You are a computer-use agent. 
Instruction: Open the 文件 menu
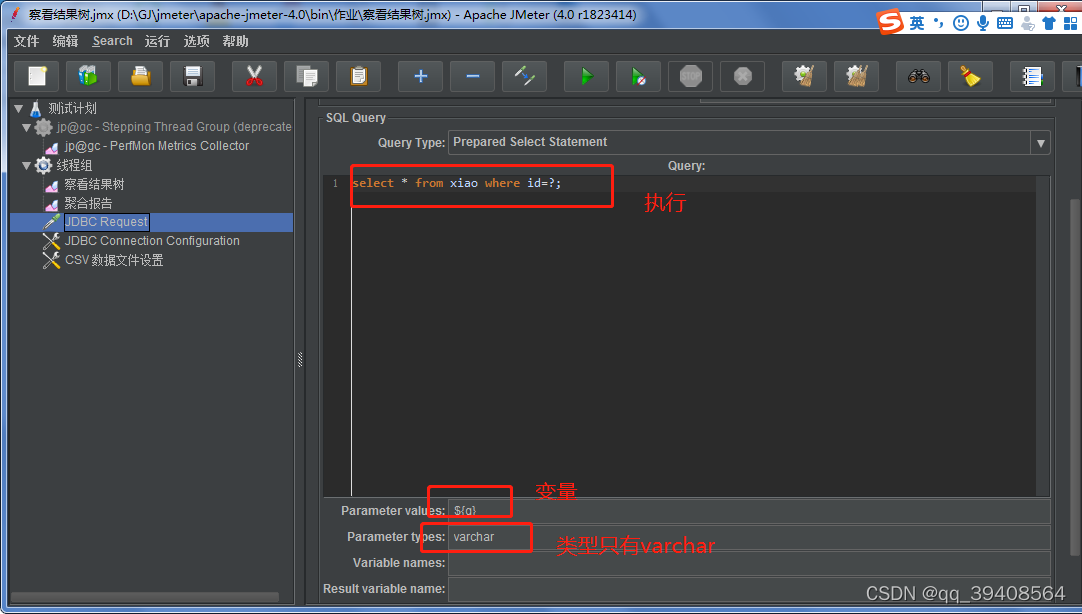(x=27, y=41)
